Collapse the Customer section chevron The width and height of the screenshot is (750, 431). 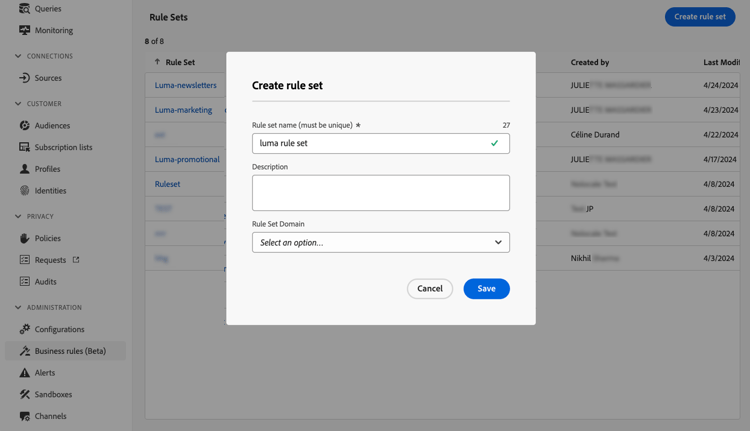click(x=18, y=104)
